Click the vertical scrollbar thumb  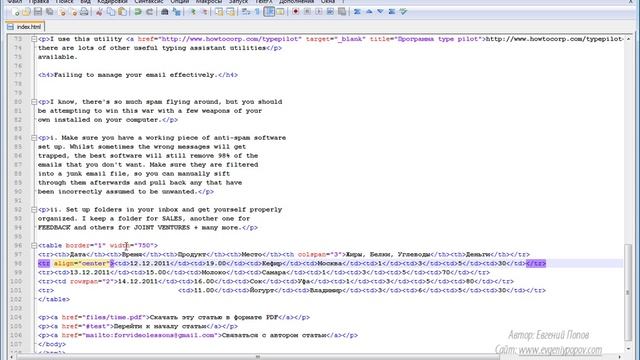pos(628,292)
